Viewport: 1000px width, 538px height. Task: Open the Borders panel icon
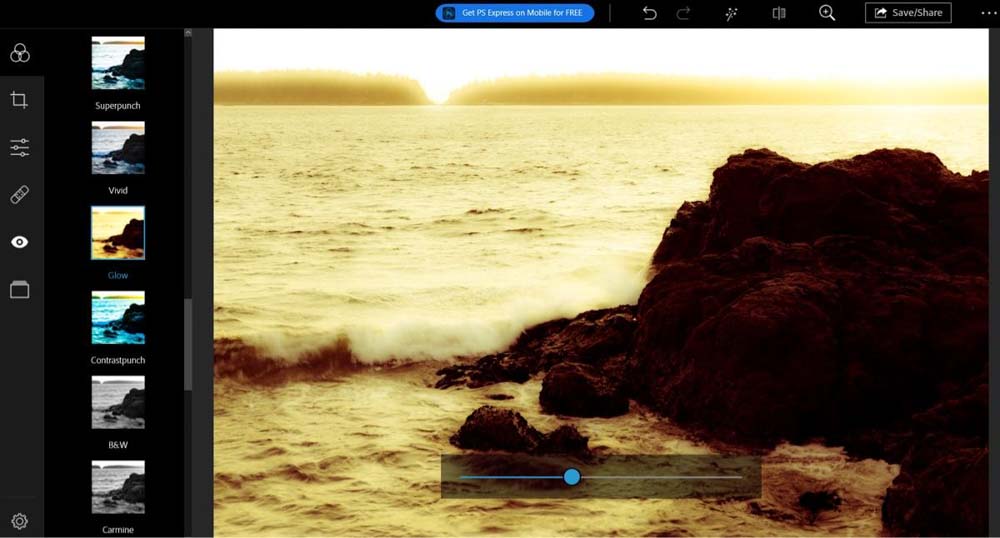20,289
